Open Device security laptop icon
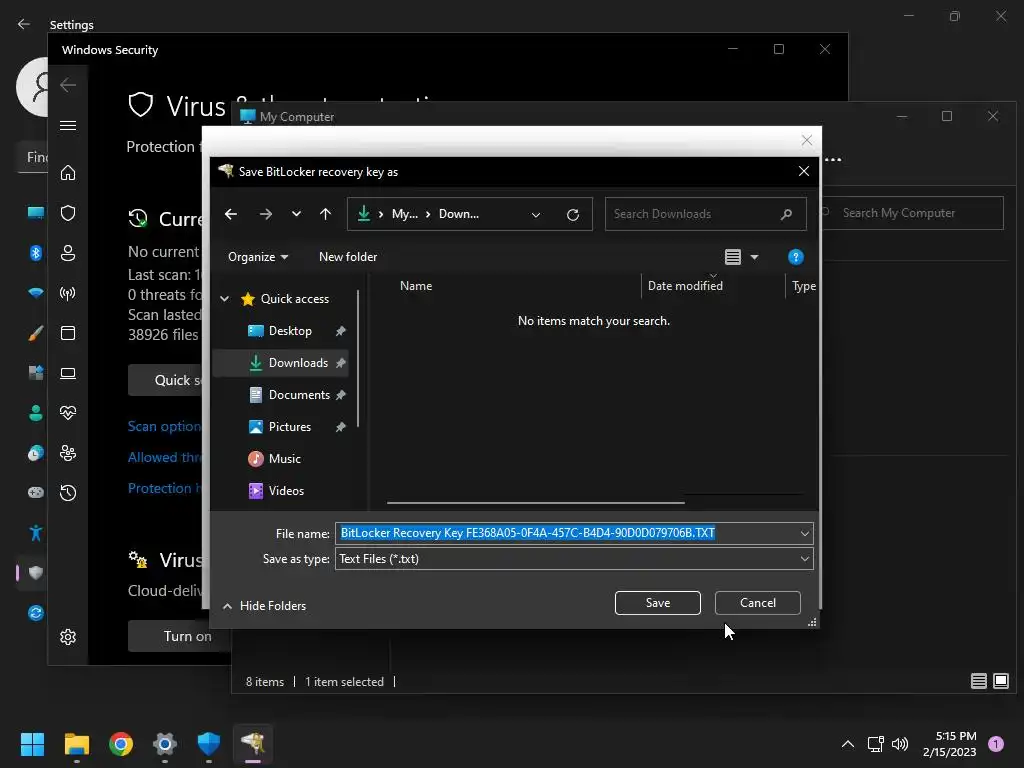The height and width of the screenshot is (768, 1024). point(68,373)
